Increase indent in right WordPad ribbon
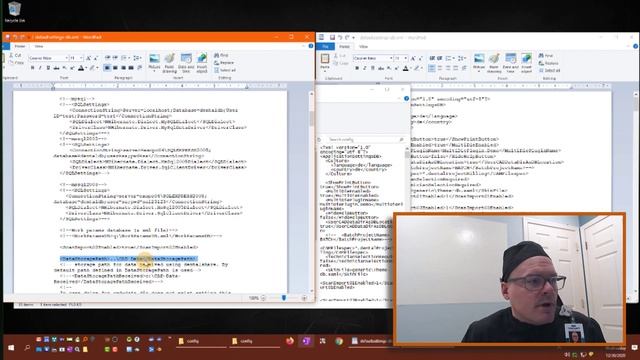The image size is (640, 360). click(440, 58)
